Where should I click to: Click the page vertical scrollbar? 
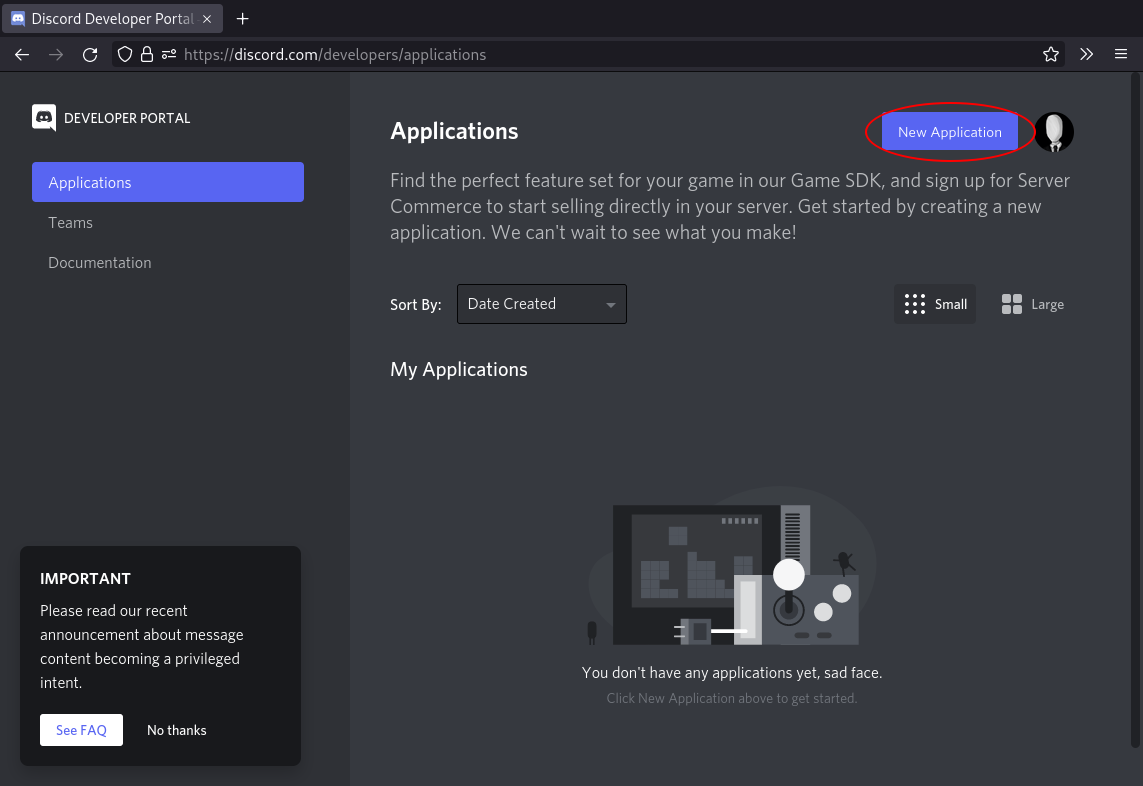click(1135, 410)
